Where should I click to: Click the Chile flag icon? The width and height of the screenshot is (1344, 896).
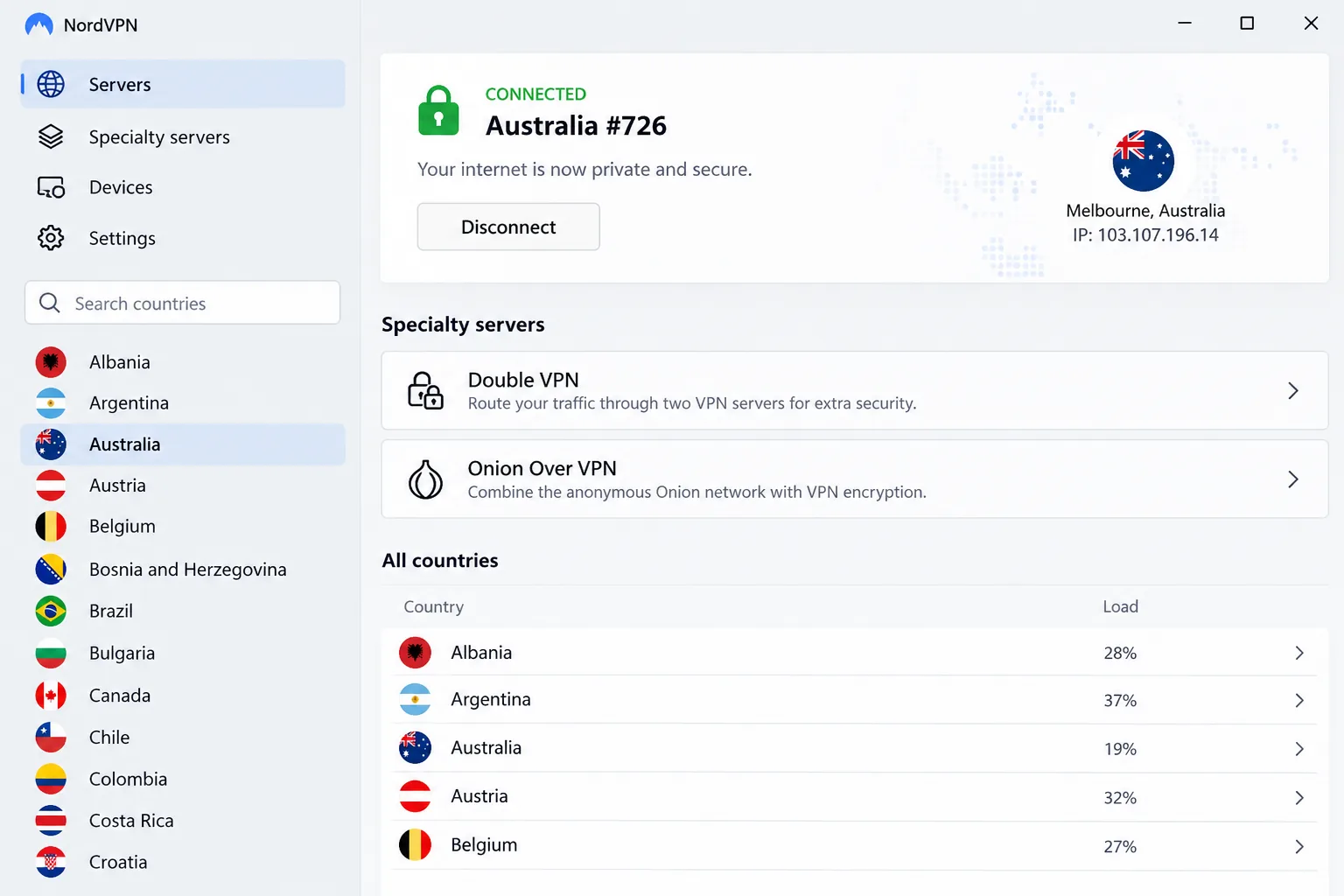(51, 737)
